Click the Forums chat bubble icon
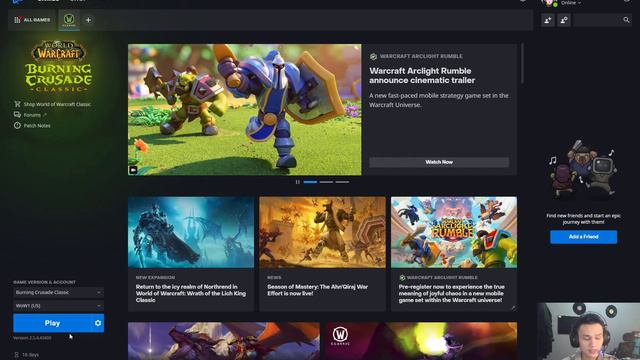 (x=17, y=115)
